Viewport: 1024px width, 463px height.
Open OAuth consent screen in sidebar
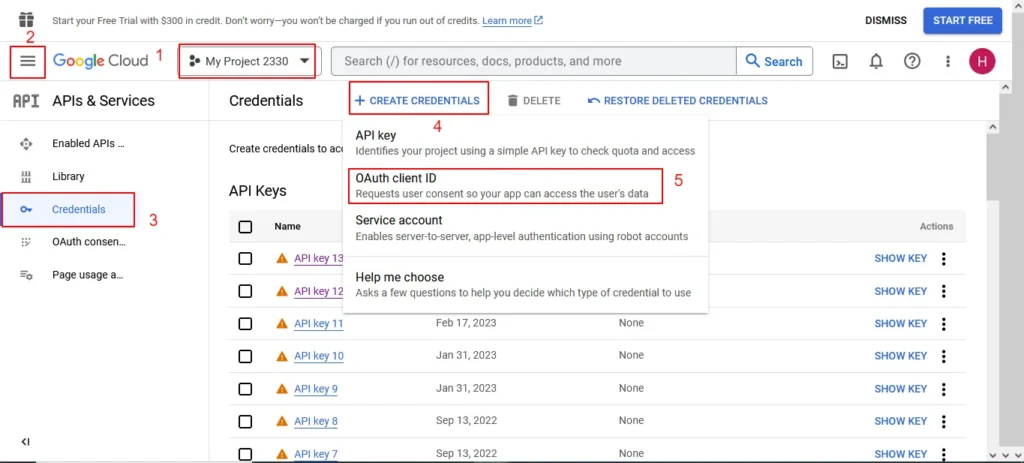(x=89, y=242)
